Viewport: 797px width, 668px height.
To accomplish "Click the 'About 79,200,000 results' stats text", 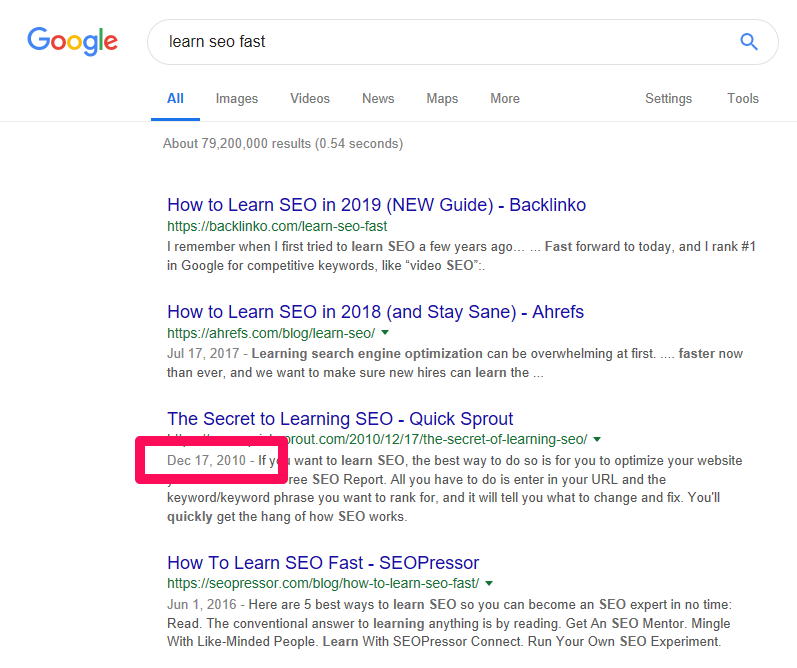I will click(x=283, y=143).
